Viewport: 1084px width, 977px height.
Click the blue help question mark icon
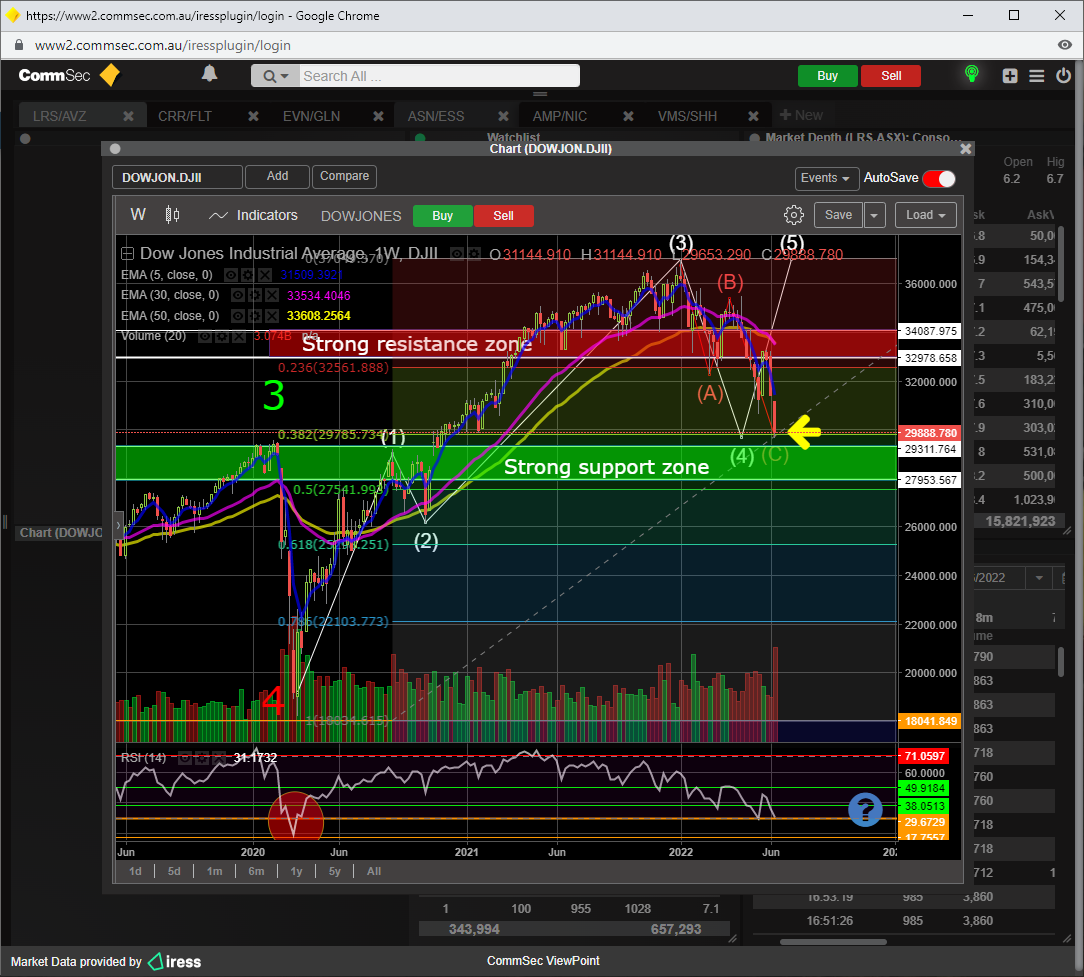tap(865, 809)
